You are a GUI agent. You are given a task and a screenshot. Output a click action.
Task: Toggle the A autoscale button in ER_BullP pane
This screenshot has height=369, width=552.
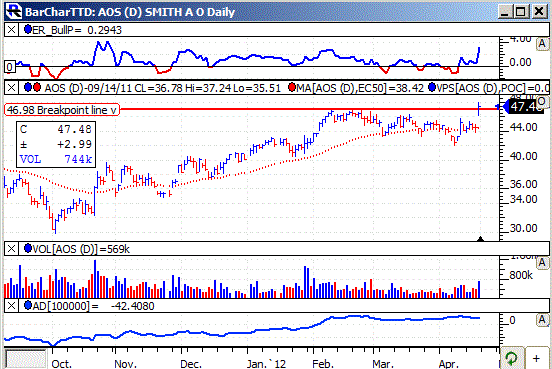[542, 44]
